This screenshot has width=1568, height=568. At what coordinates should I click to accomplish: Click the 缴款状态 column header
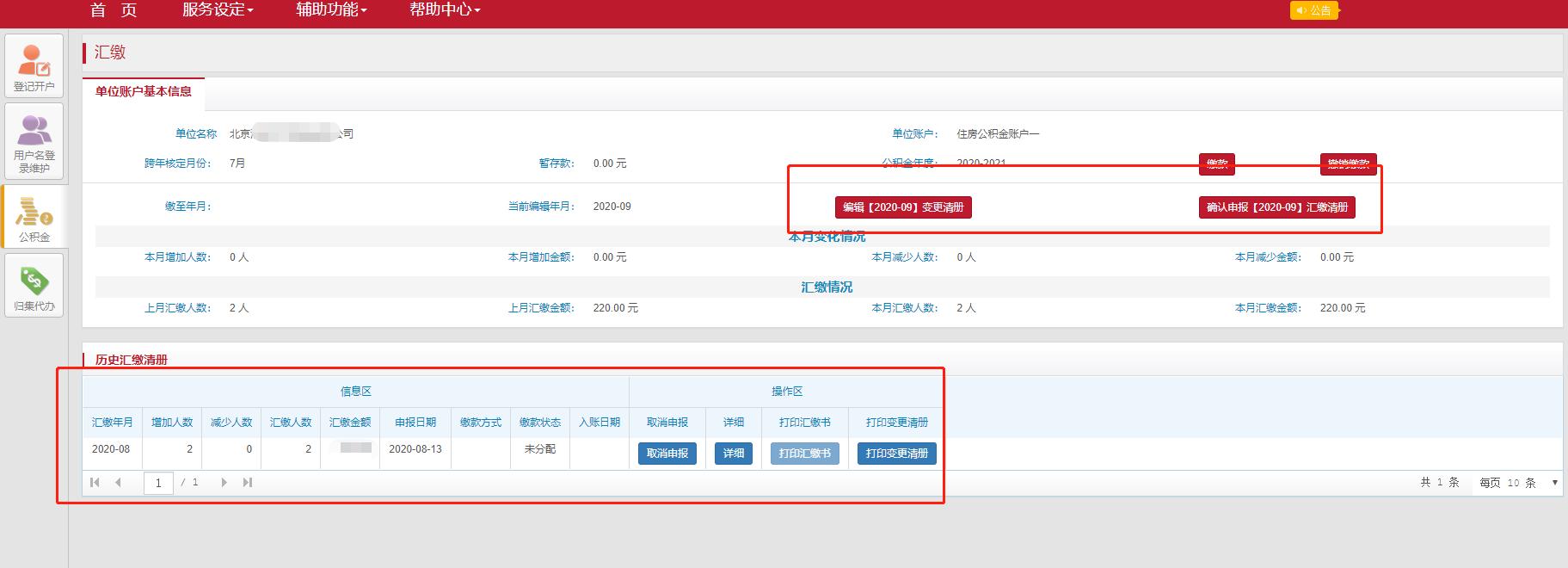click(x=540, y=423)
